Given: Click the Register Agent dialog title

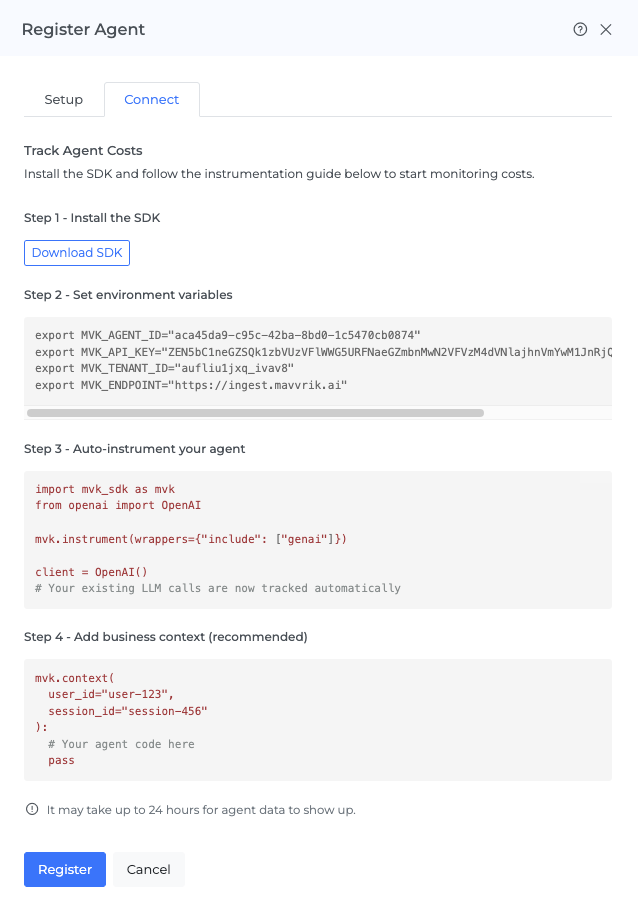Looking at the screenshot, I should (x=83, y=30).
